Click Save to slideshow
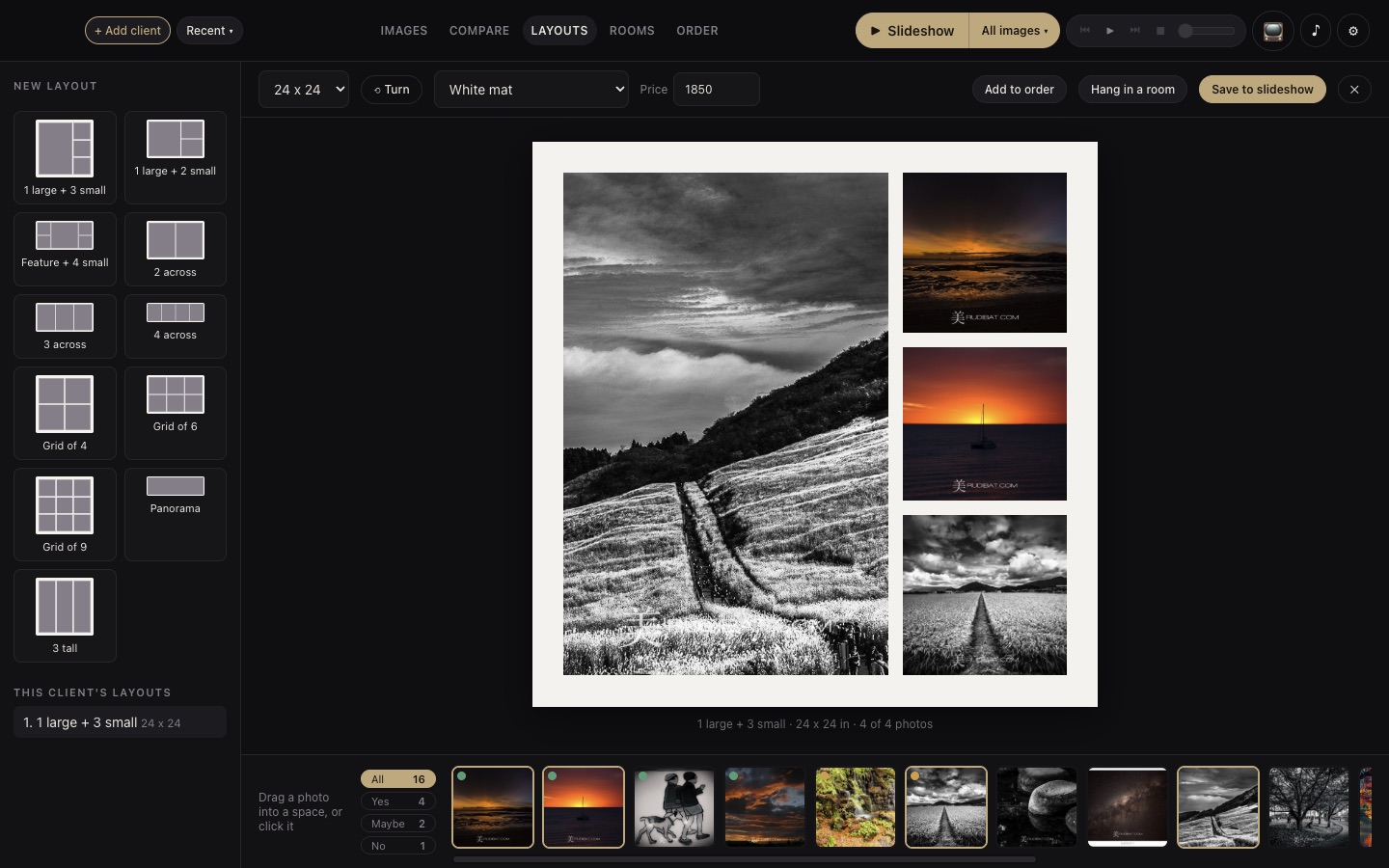Image resolution: width=1389 pixels, height=868 pixels. (x=1263, y=90)
